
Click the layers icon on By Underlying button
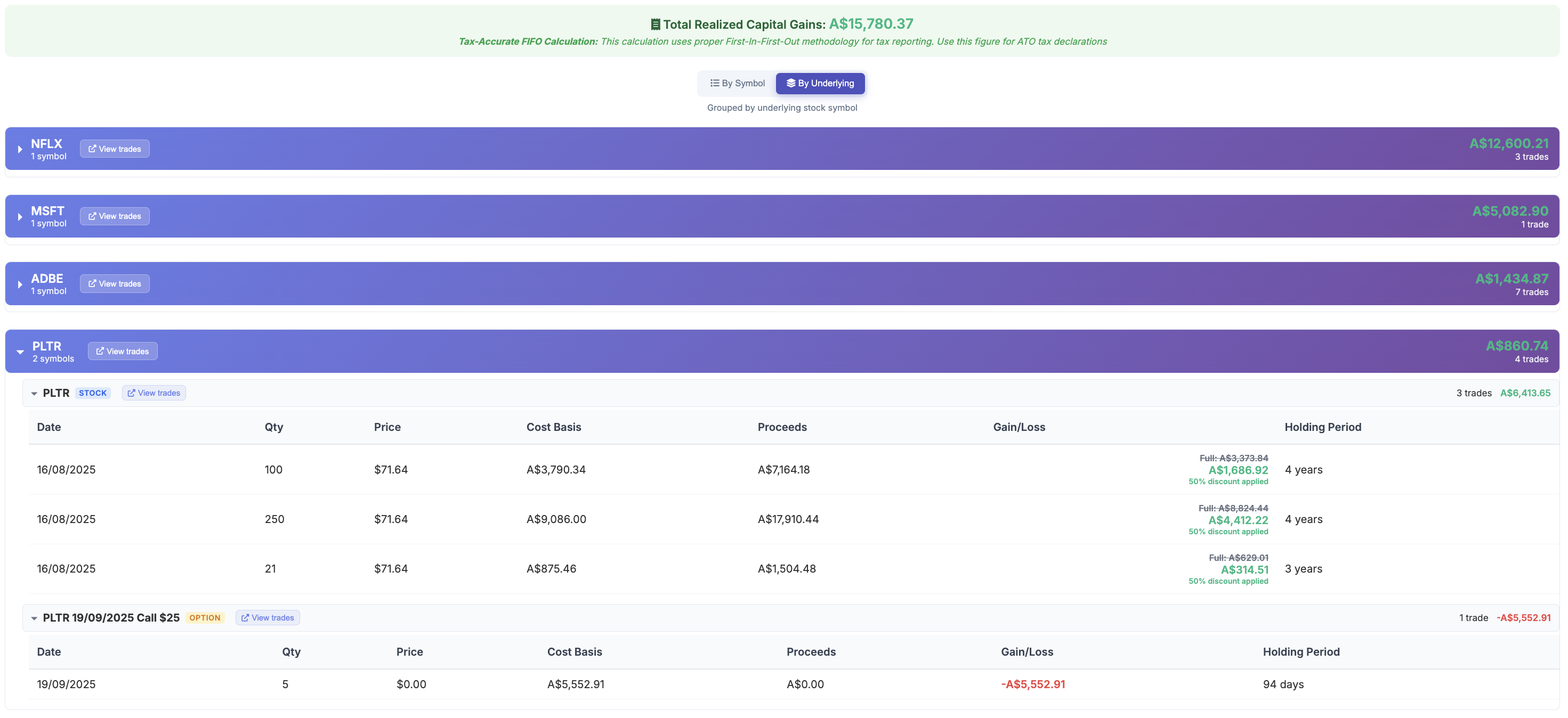click(791, 83)
